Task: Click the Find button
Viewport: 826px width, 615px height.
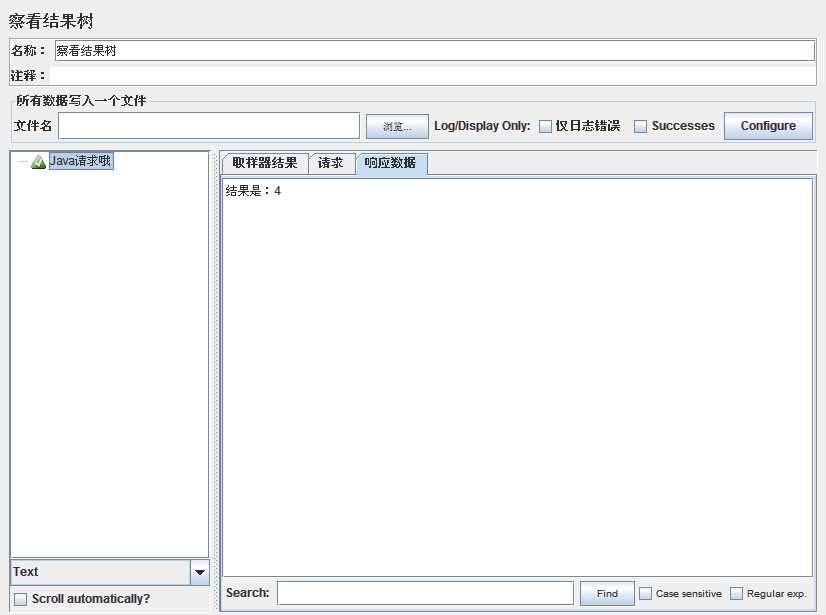Action: [607, 593]
